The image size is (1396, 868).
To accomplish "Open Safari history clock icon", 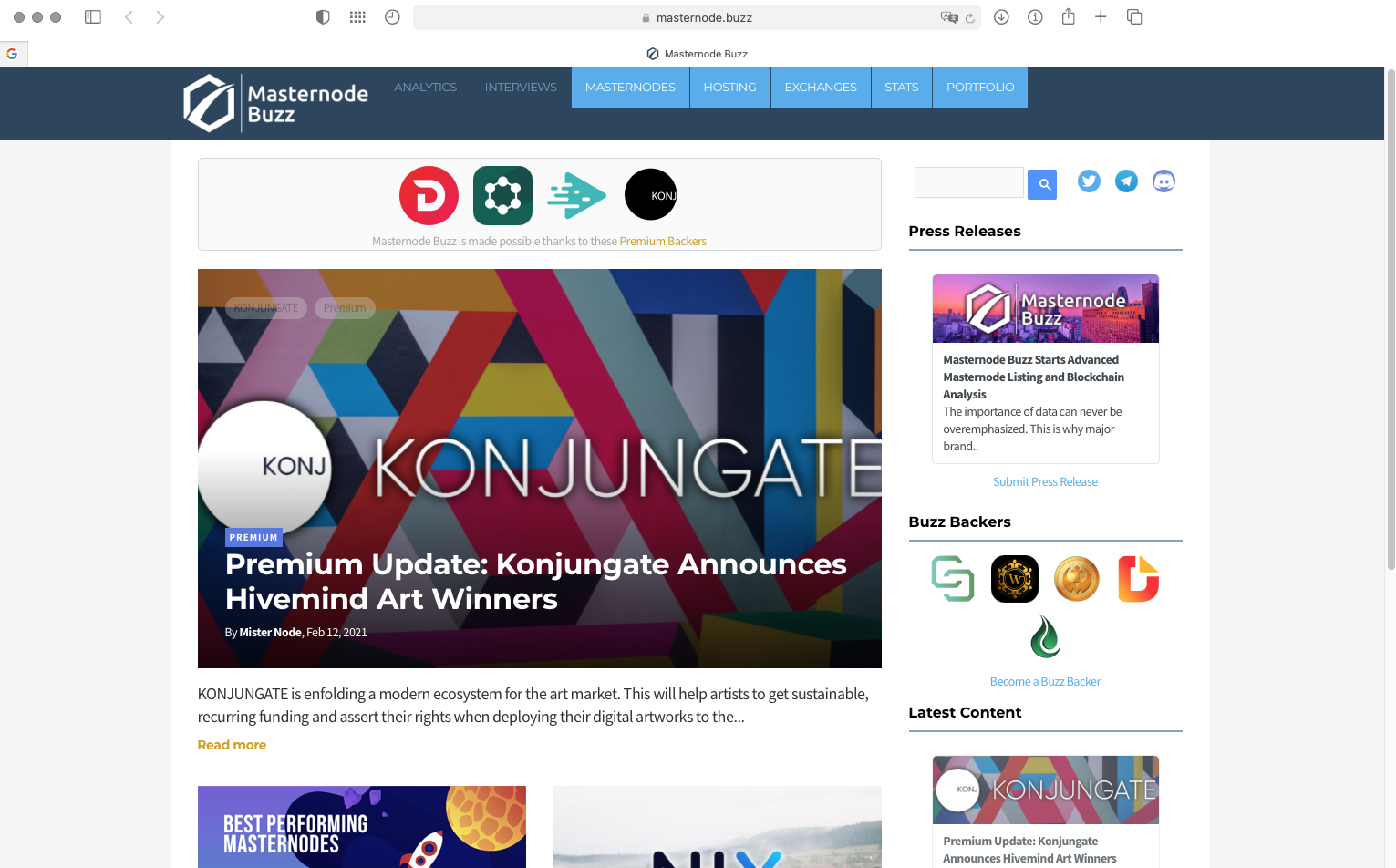I will tap(392, 17).
